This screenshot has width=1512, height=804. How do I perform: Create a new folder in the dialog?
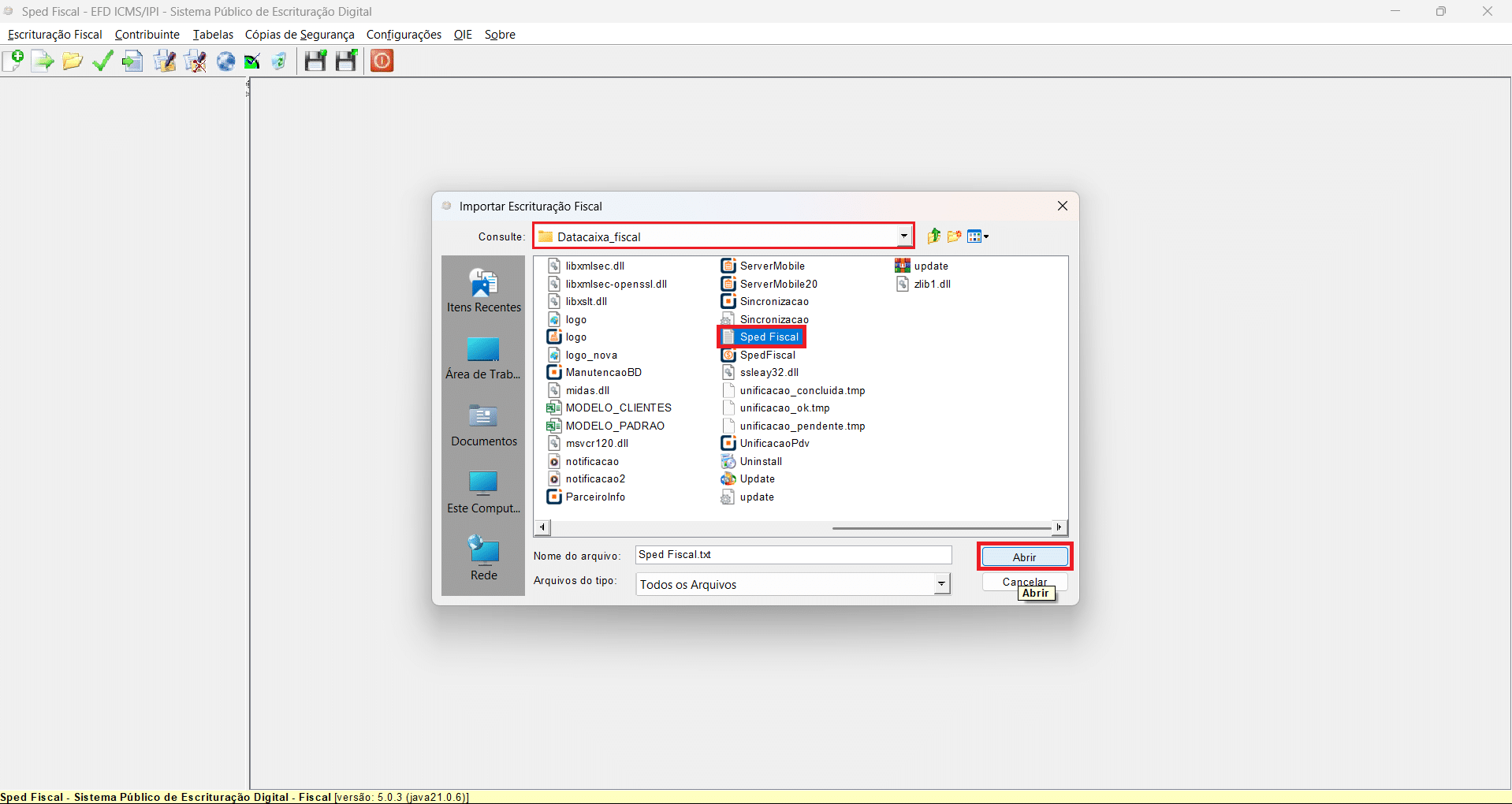coord(955,236)
